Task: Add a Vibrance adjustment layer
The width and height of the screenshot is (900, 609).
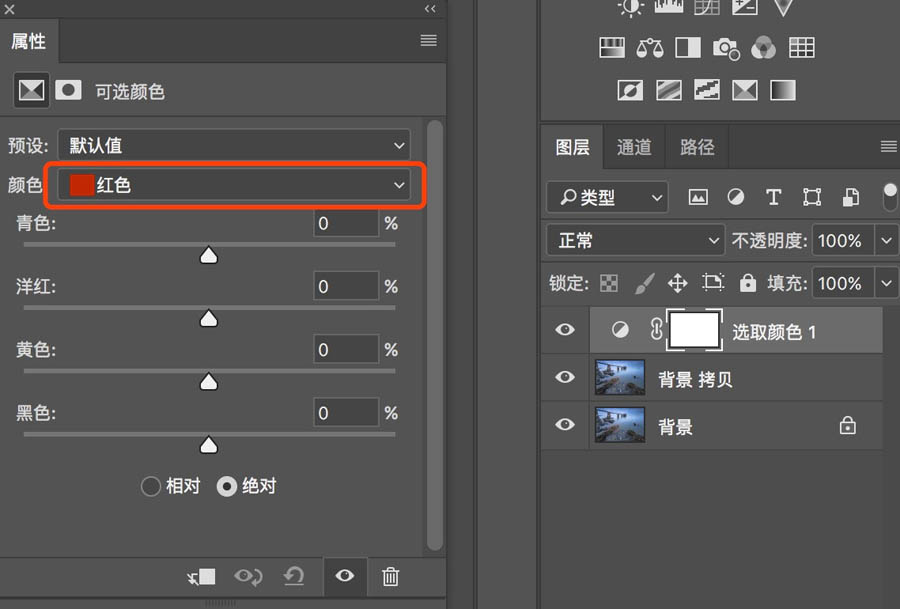Action: pyautogui.click(x=783, y=7)
